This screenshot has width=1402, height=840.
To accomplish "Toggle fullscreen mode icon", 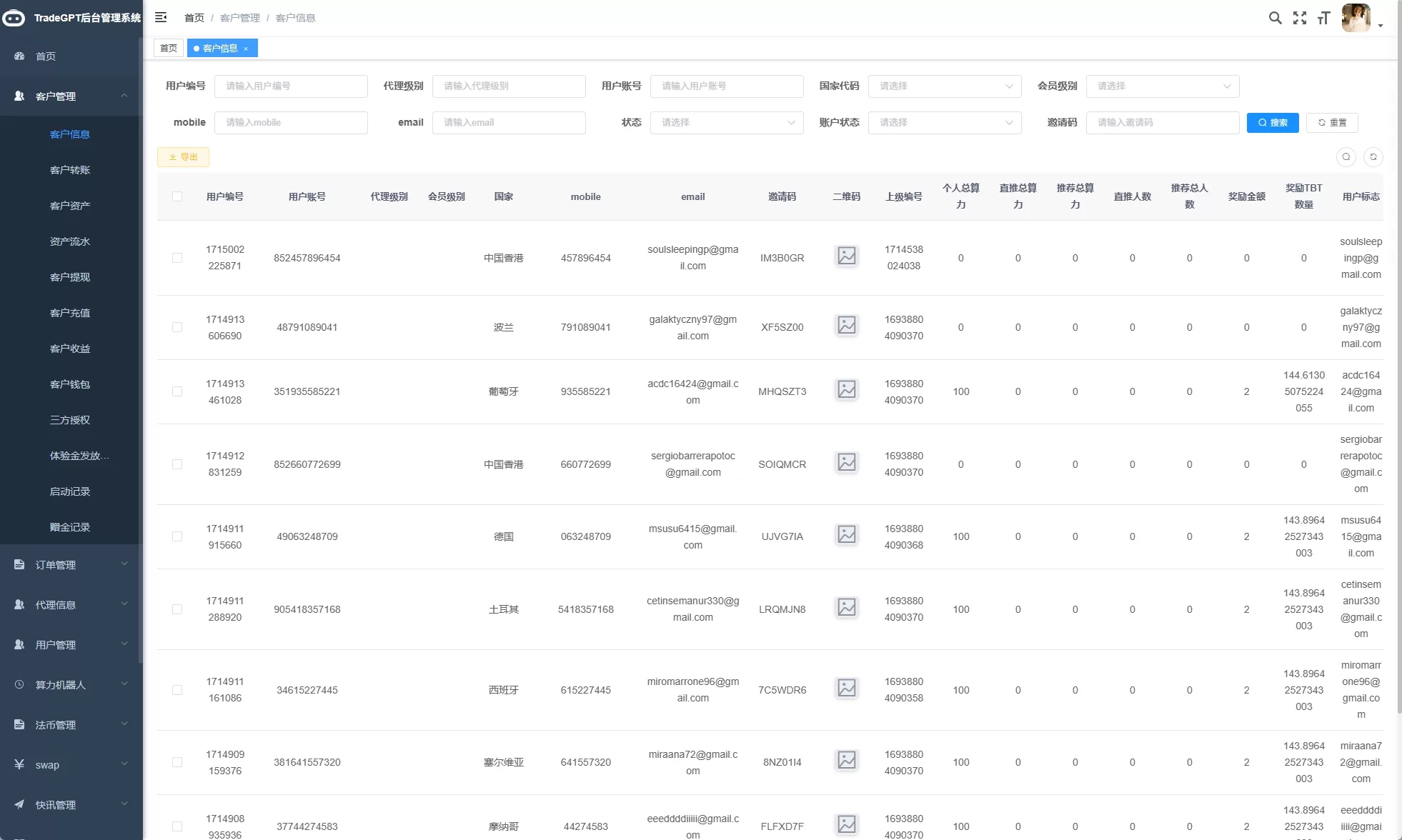I will 1300,18.
